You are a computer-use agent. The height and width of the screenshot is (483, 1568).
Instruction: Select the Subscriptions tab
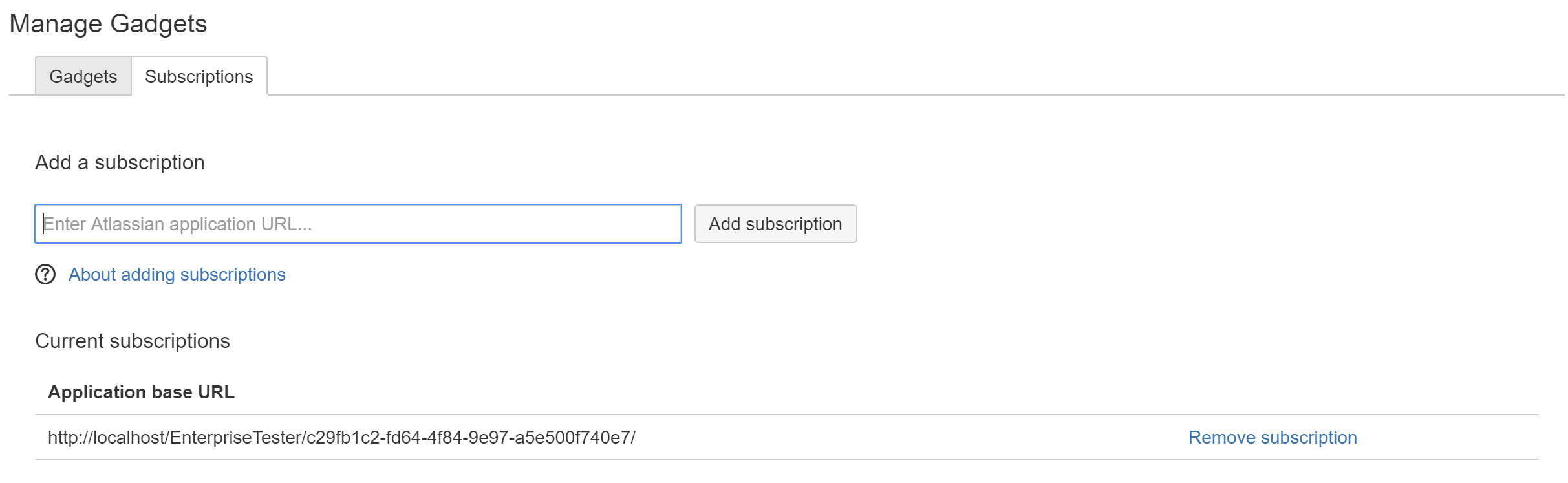point(199,76)
